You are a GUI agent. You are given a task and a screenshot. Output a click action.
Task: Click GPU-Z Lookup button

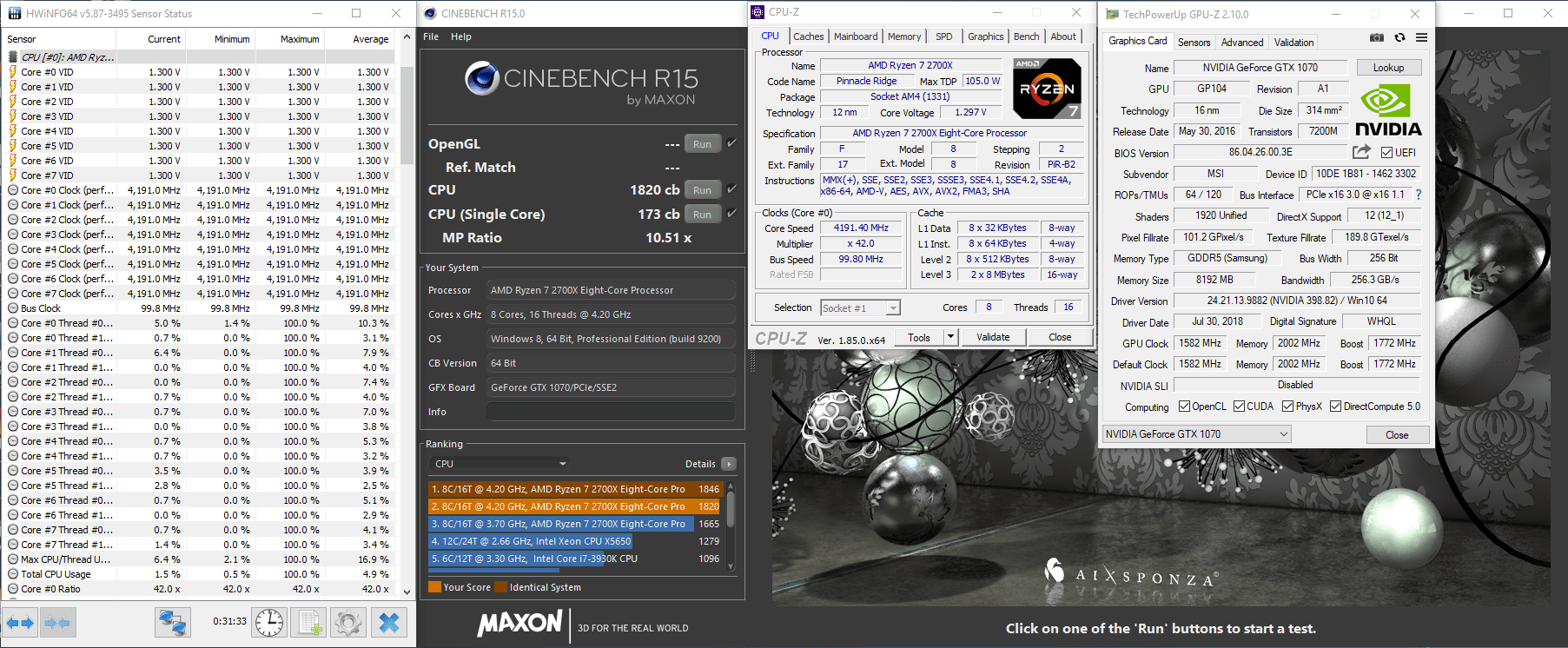1388,68
